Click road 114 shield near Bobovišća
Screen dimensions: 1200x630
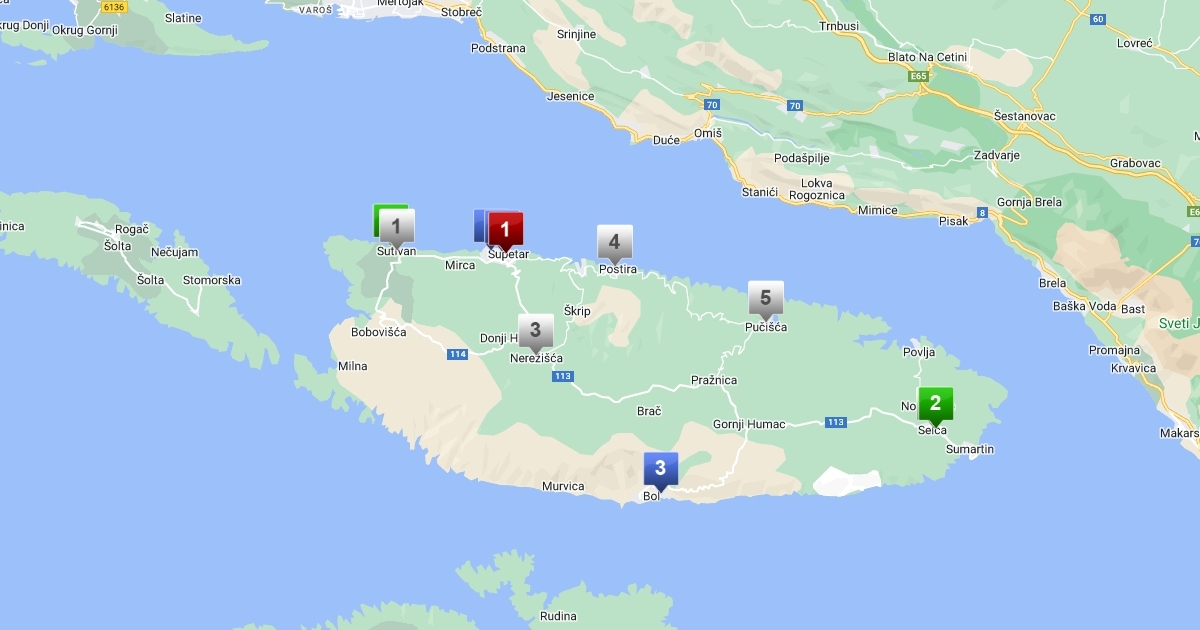tap(458, 354)
